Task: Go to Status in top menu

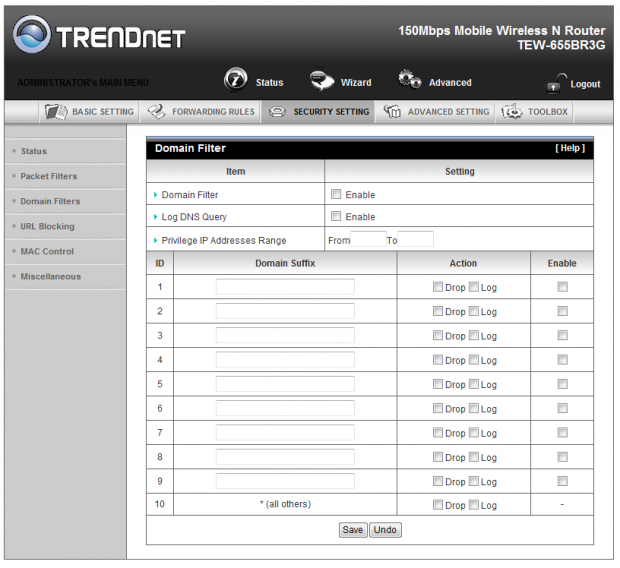Action: pos(269,83)
